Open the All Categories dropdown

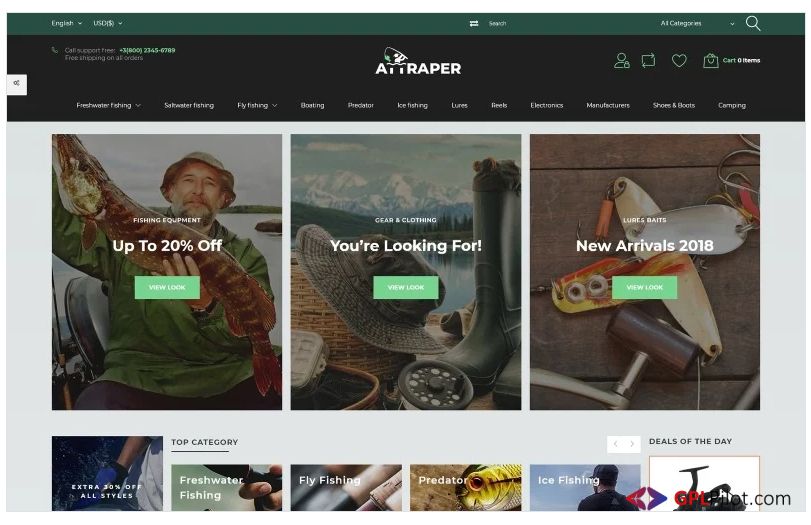click(697, 23)
